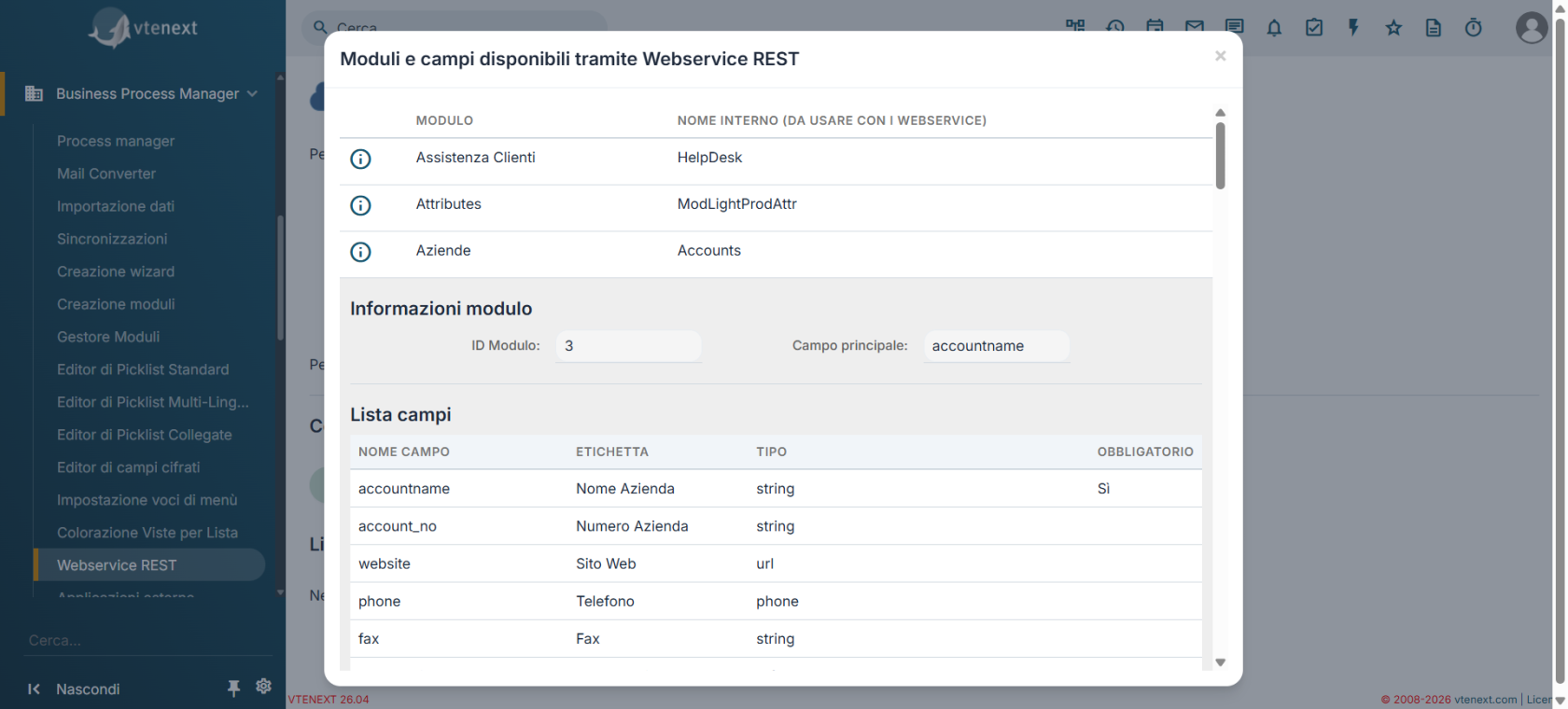Screen dimensions: 1568x709
Task: Collapse info icon for Aziende module
Action: click(360, 252)
